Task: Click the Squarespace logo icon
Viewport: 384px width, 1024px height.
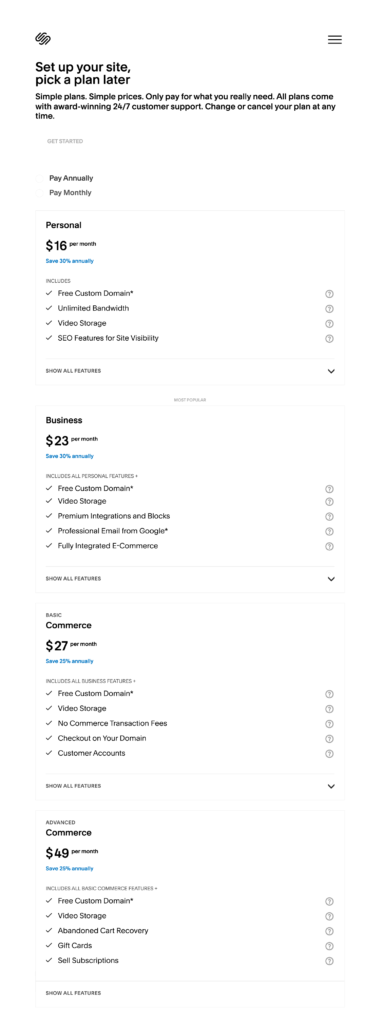Action: click(x=43, y=39)
